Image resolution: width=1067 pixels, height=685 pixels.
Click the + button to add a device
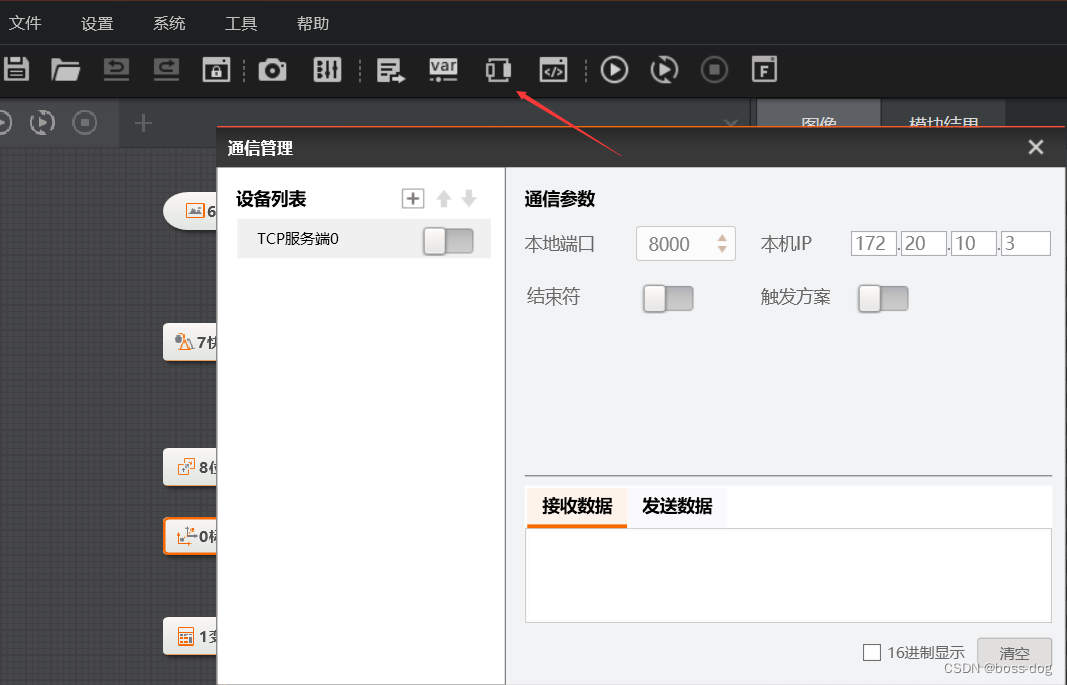[412, 198]
